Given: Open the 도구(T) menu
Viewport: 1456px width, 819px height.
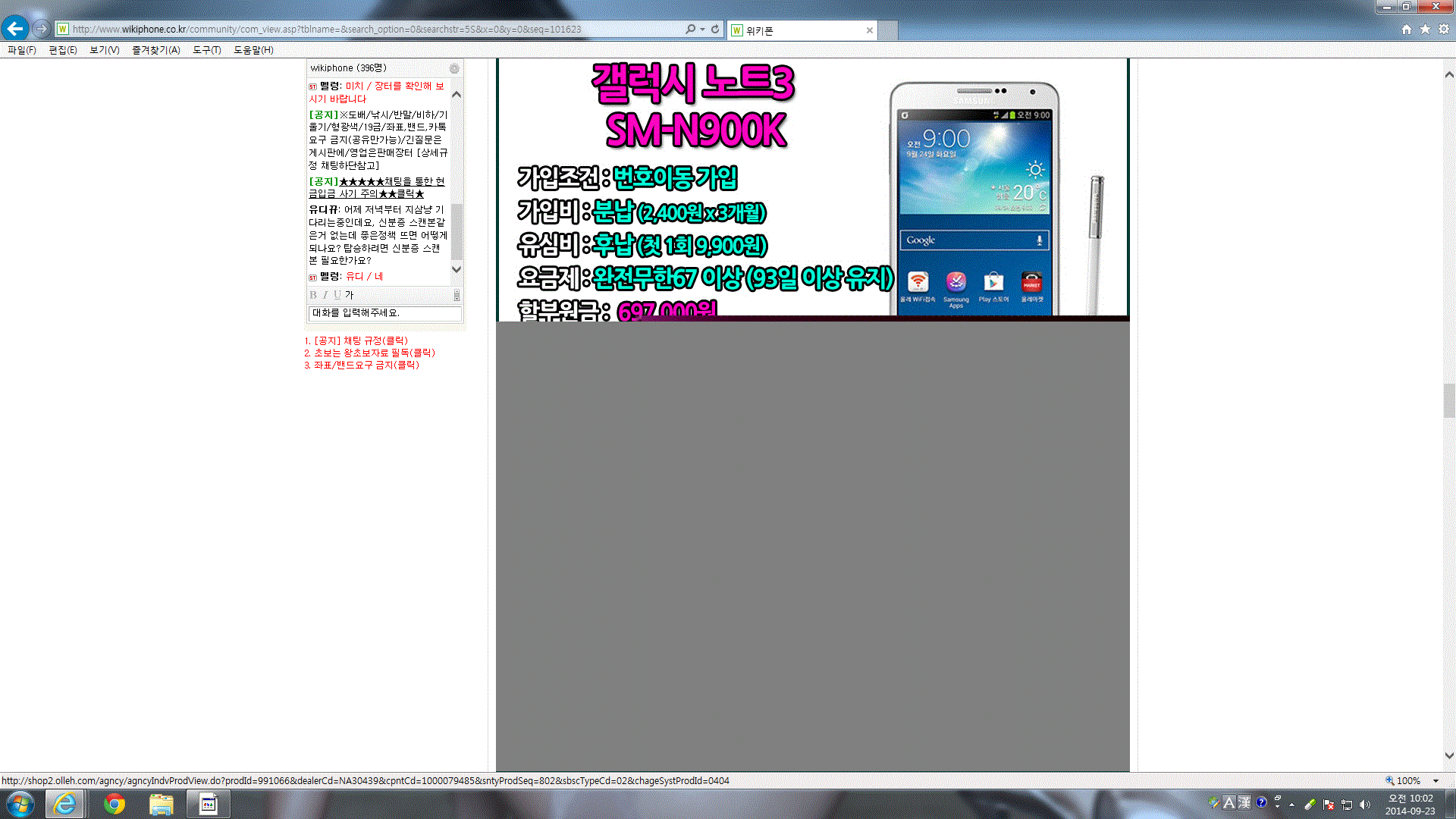Looking at the screenshot, I should coord(207,50).
